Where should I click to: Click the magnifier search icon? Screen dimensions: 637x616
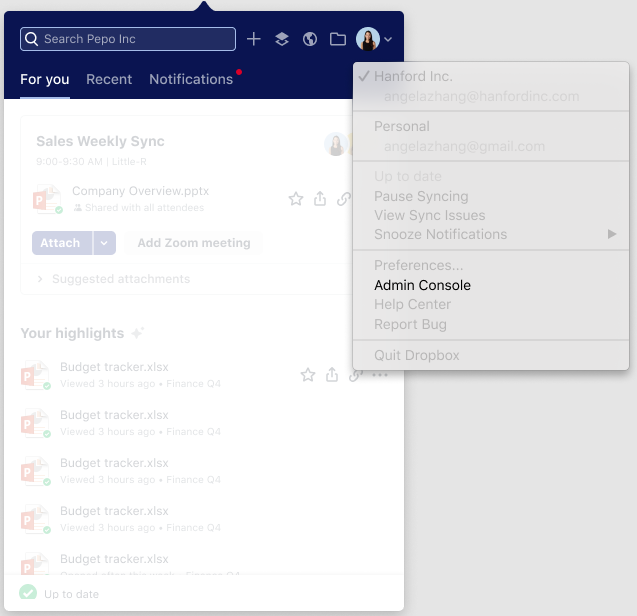click(31, 39)
